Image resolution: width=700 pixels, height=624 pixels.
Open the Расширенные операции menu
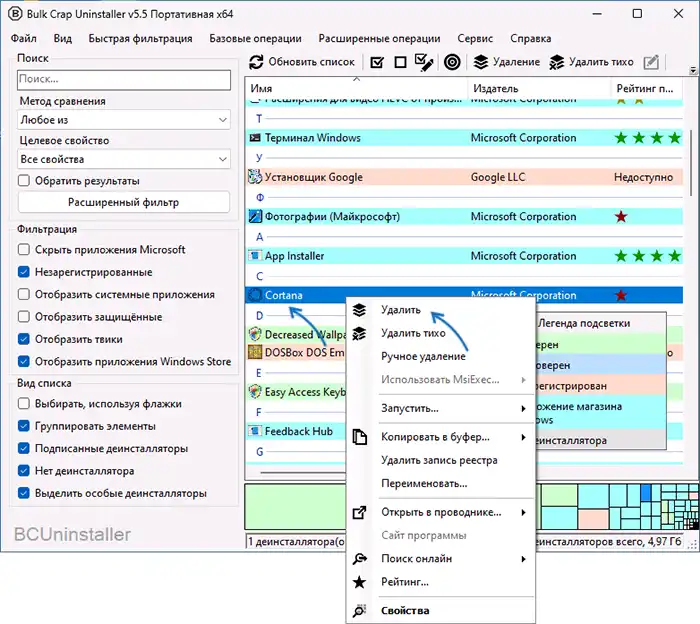click(x=379, y=38)
